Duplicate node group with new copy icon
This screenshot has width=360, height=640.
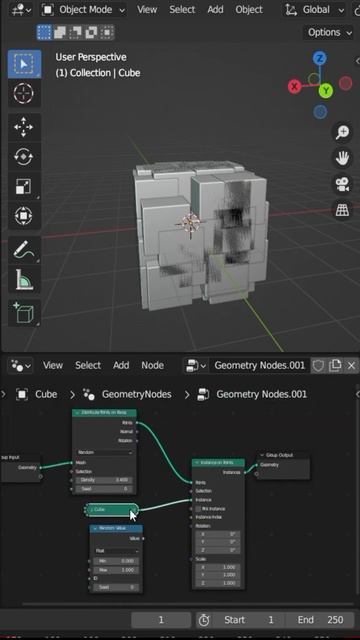point(335,365)
